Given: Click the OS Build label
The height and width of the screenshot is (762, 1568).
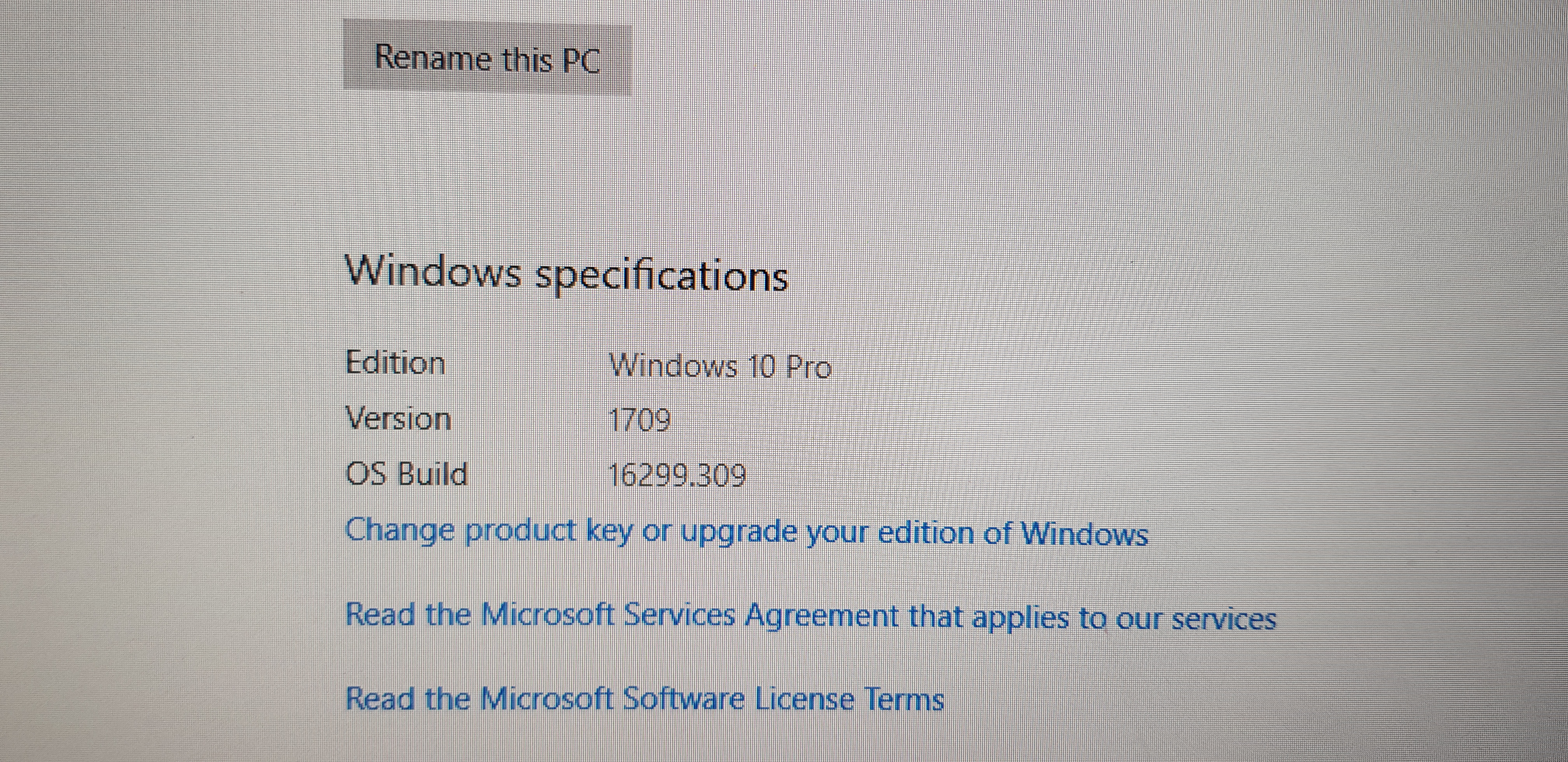Looking at the screenshot, I should tap(407, 474).
